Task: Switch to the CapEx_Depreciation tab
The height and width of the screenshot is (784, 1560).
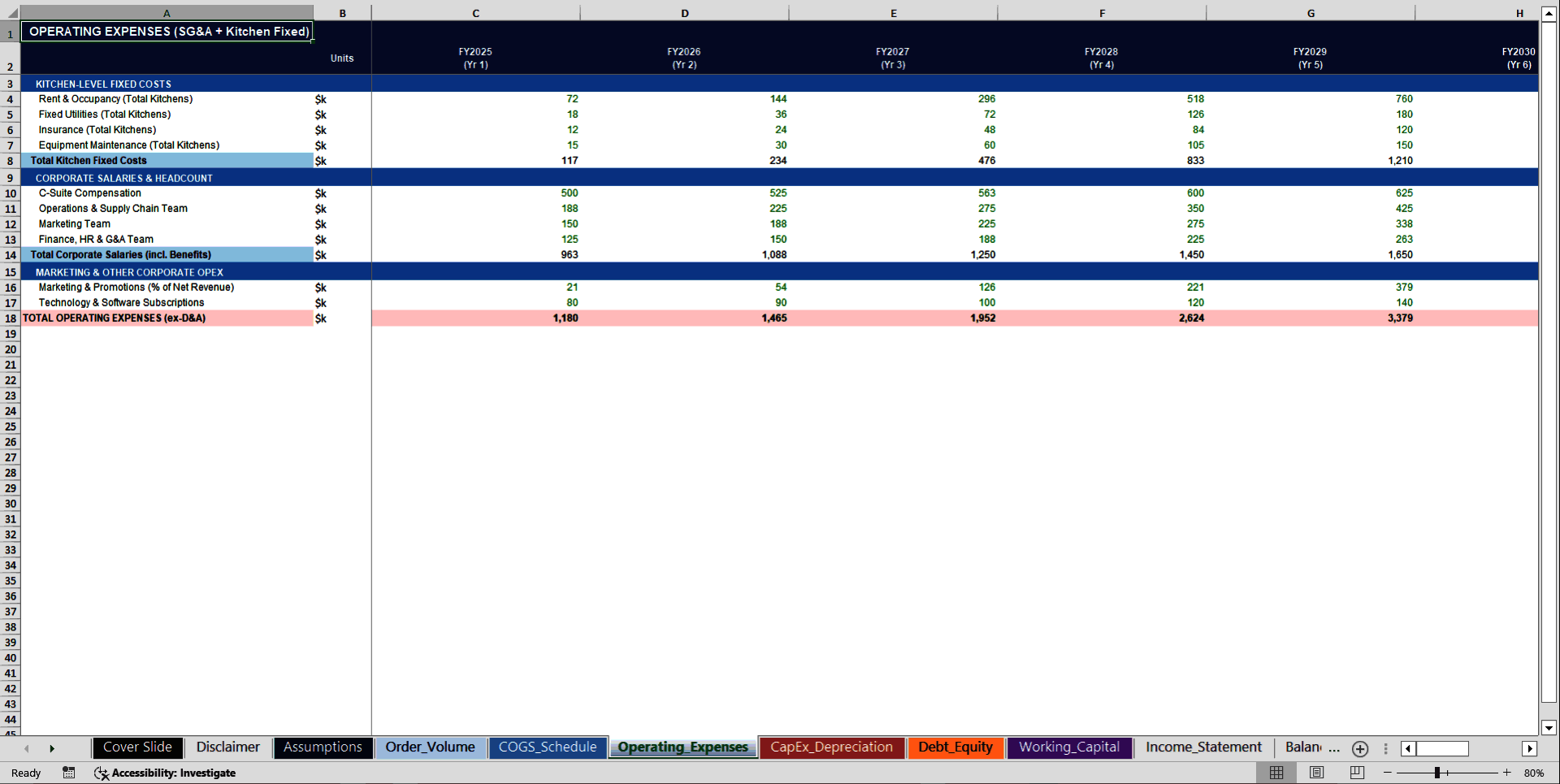Action: [x=832, y=747]
